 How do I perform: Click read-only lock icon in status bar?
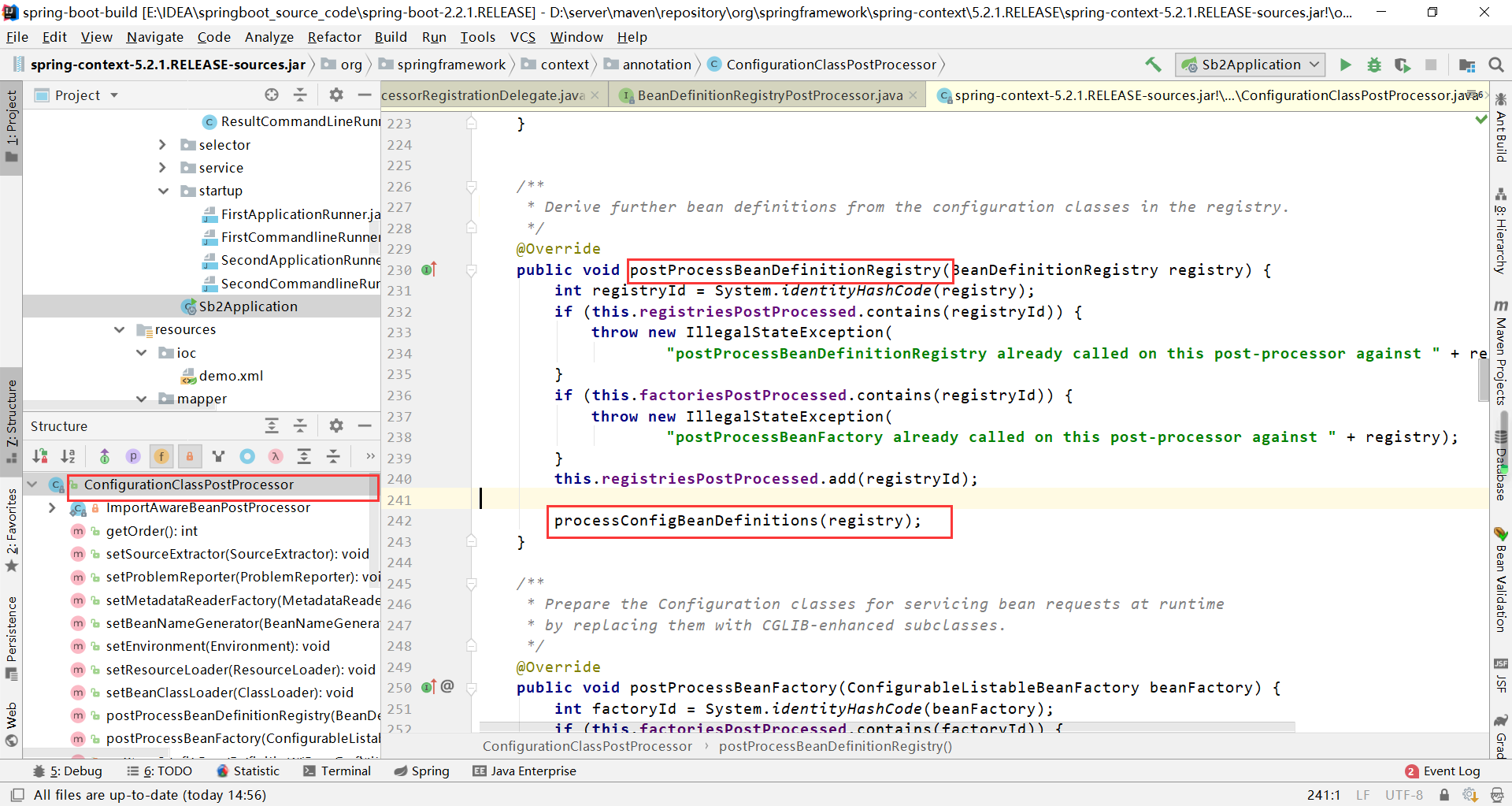[x=1444, y=795]
